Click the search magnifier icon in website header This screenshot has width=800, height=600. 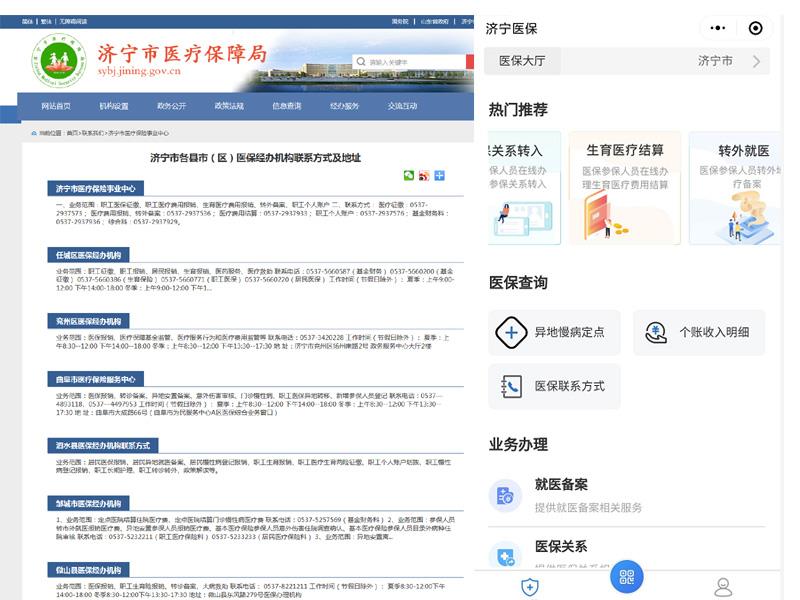point(361,62)
